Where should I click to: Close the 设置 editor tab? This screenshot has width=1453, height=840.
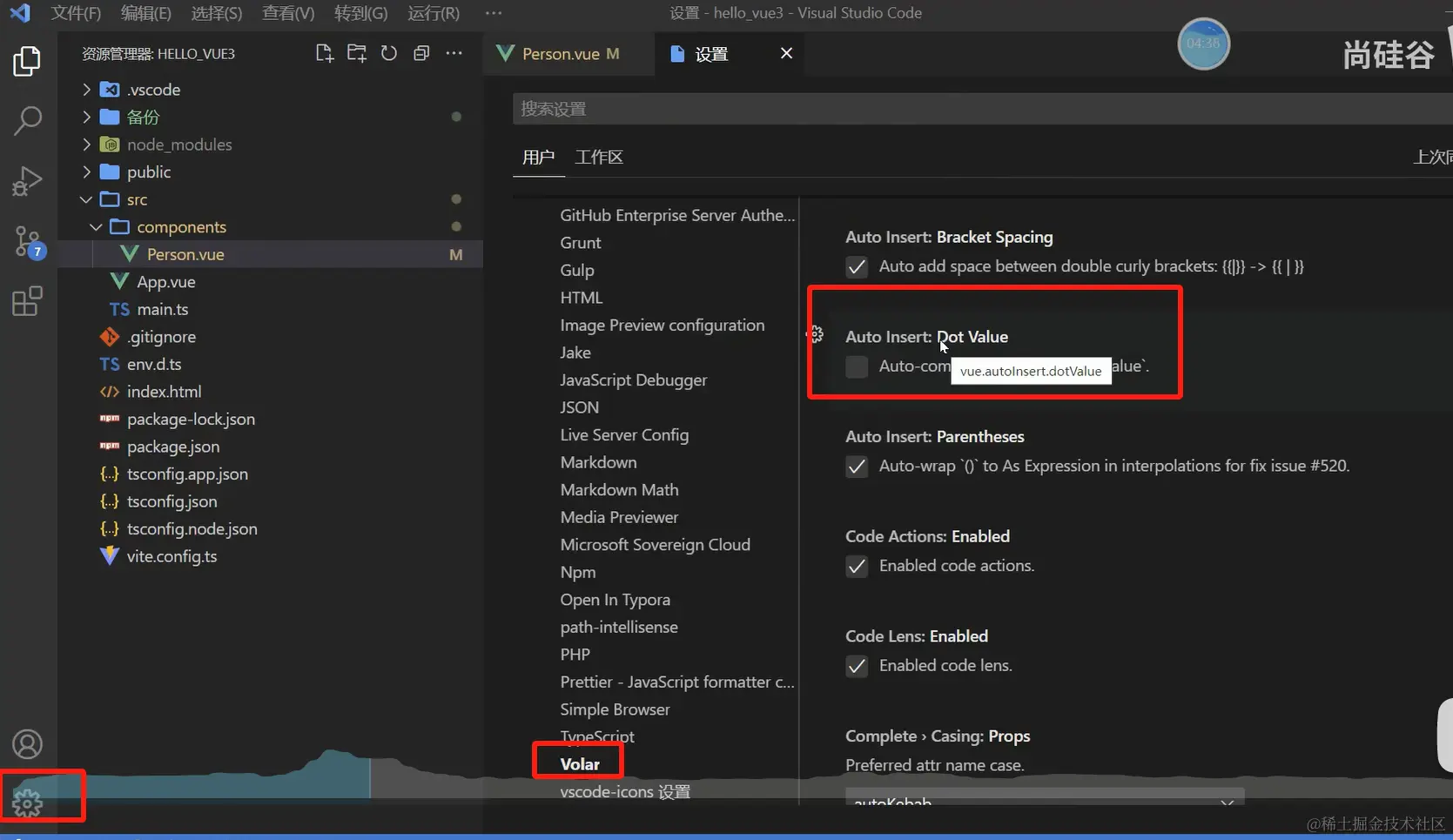[786, 53]
